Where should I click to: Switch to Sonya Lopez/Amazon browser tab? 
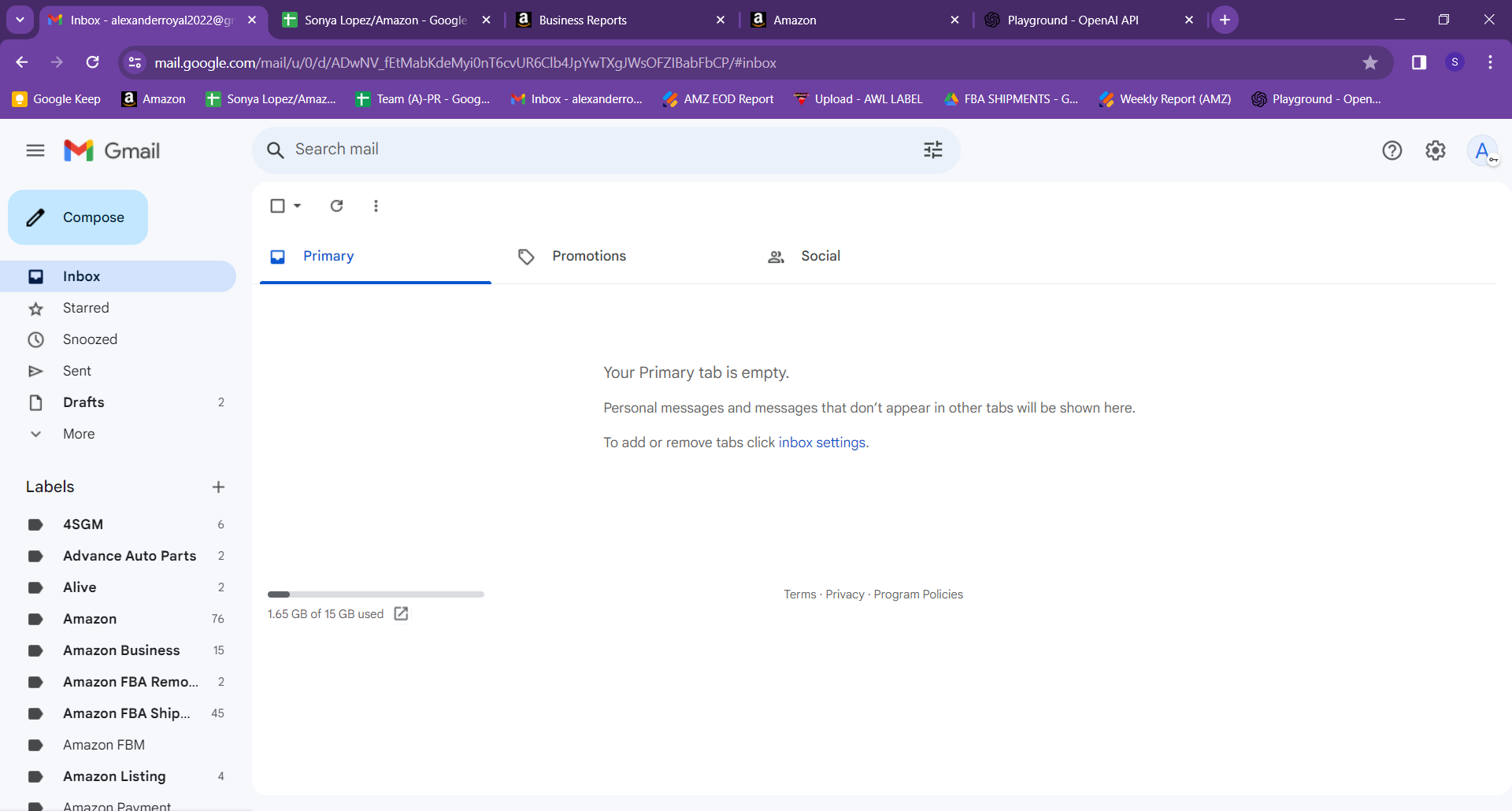[x=385, y=20]
